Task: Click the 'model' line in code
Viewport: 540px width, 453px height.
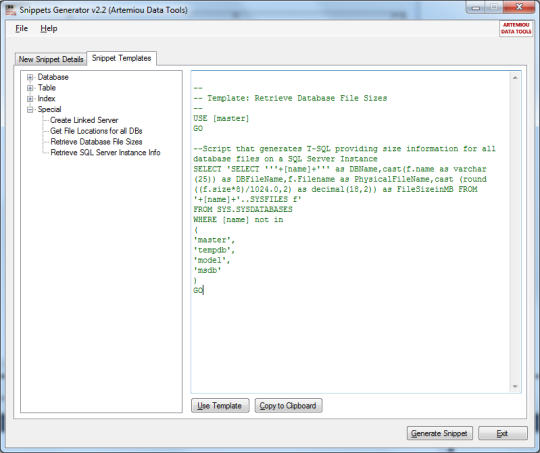Action: coord(211,260)
